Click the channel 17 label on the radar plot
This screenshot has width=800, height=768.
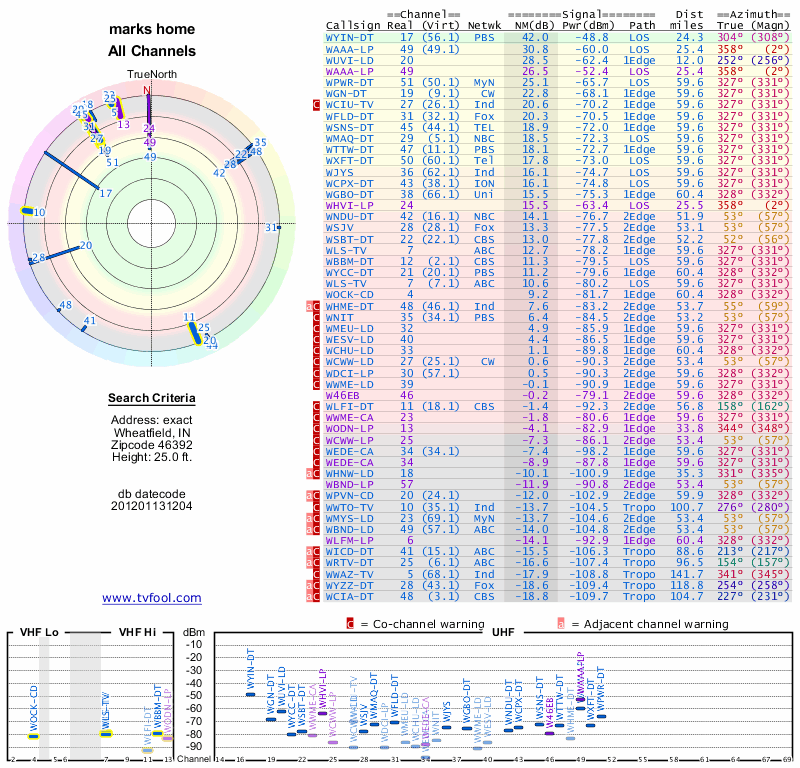(106, 193)
